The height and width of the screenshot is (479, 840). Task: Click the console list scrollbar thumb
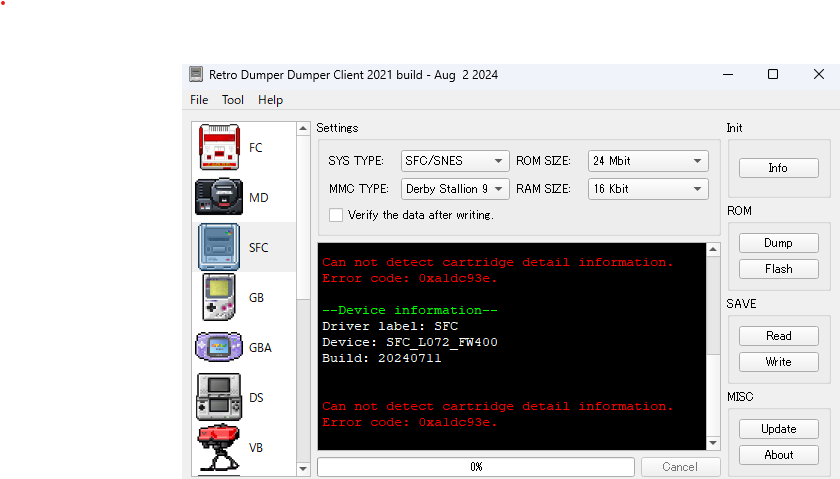tap(303, 218)
